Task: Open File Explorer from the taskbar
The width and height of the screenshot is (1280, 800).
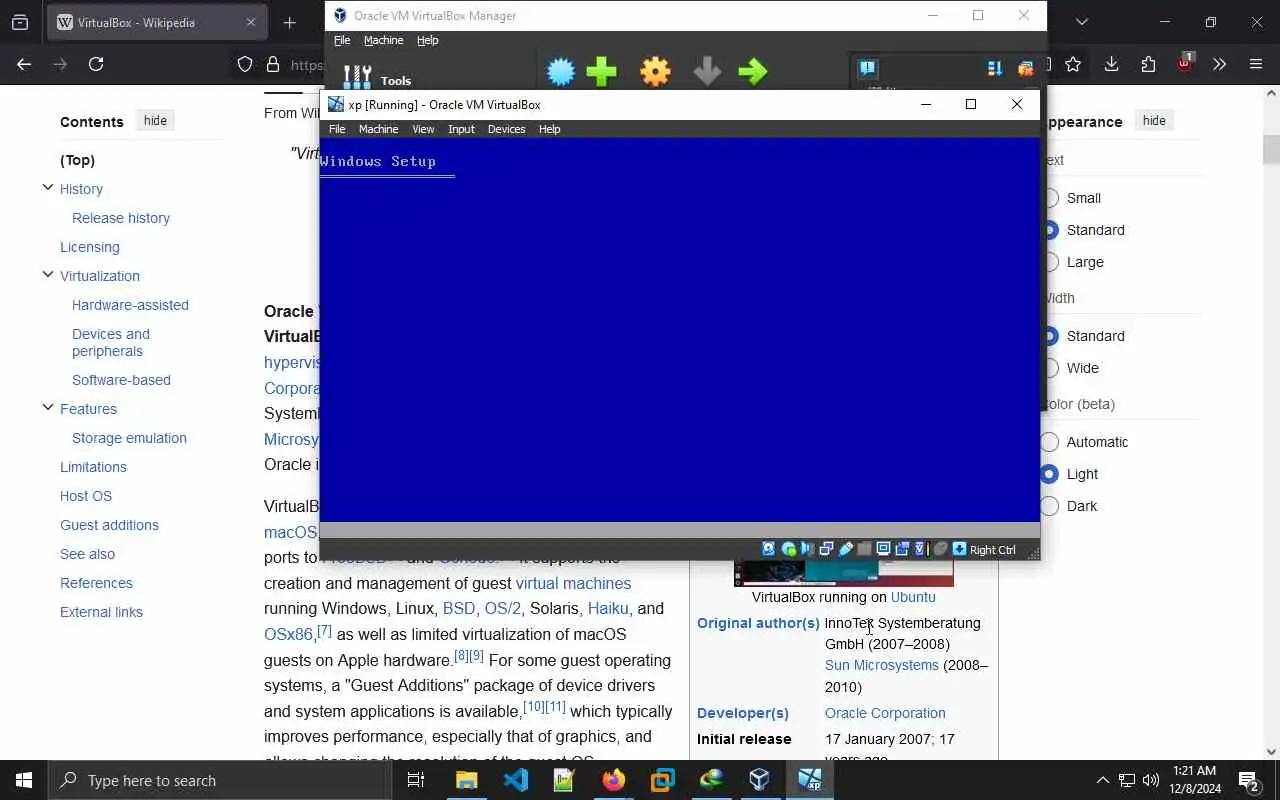Action: (x=467, y=780)
